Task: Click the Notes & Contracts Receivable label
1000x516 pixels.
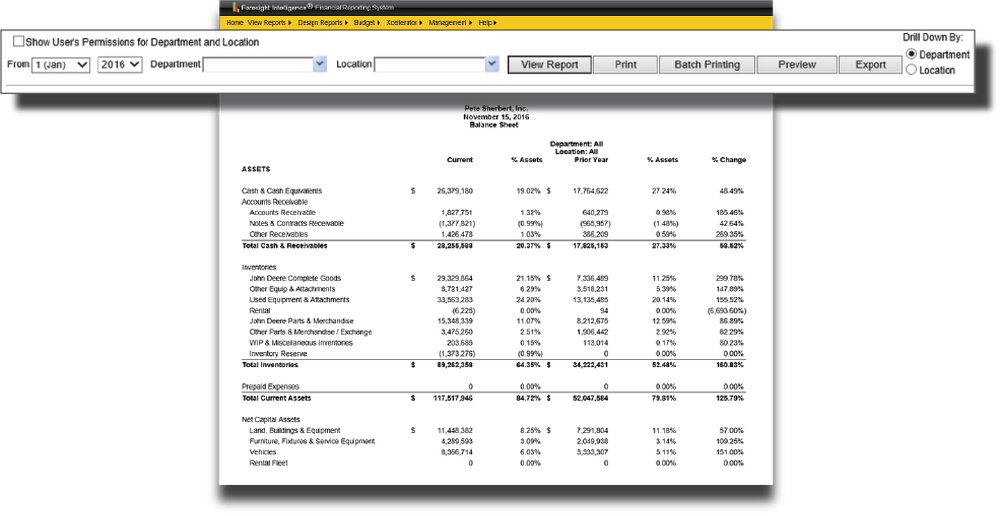Action: (297, 223)
